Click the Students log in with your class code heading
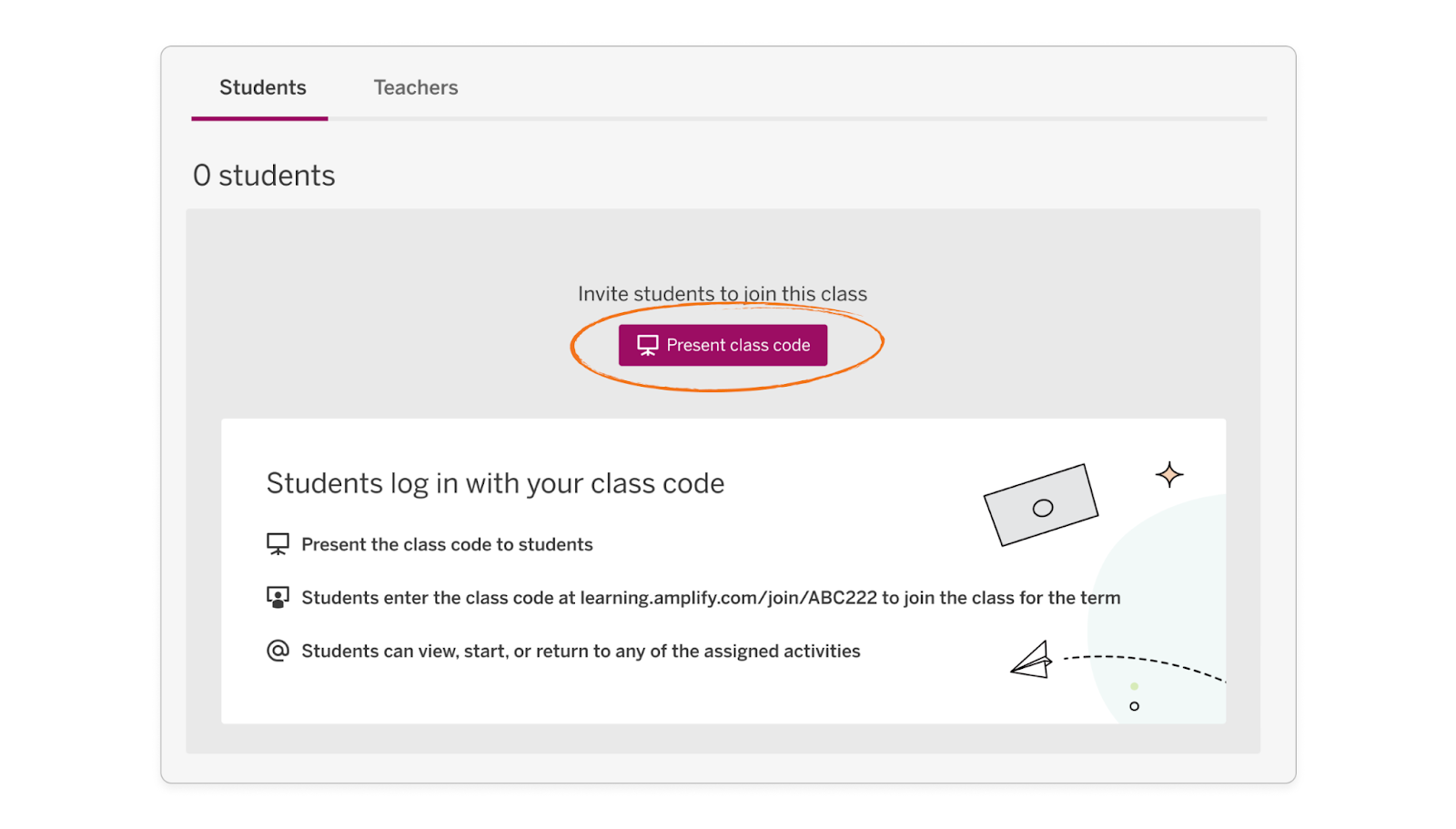1456x829 pixels. tap(495, 483)
